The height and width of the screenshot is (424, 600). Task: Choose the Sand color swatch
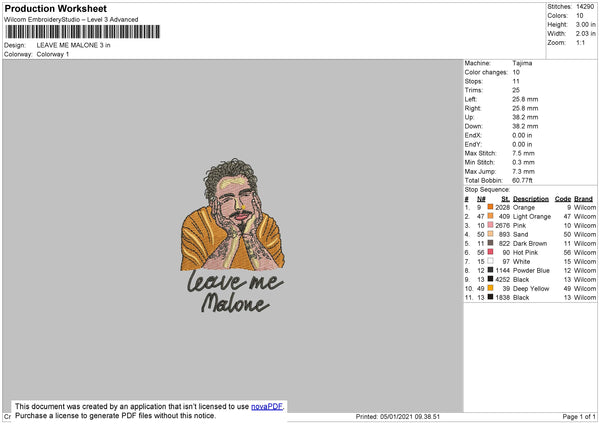pos(490,234)
